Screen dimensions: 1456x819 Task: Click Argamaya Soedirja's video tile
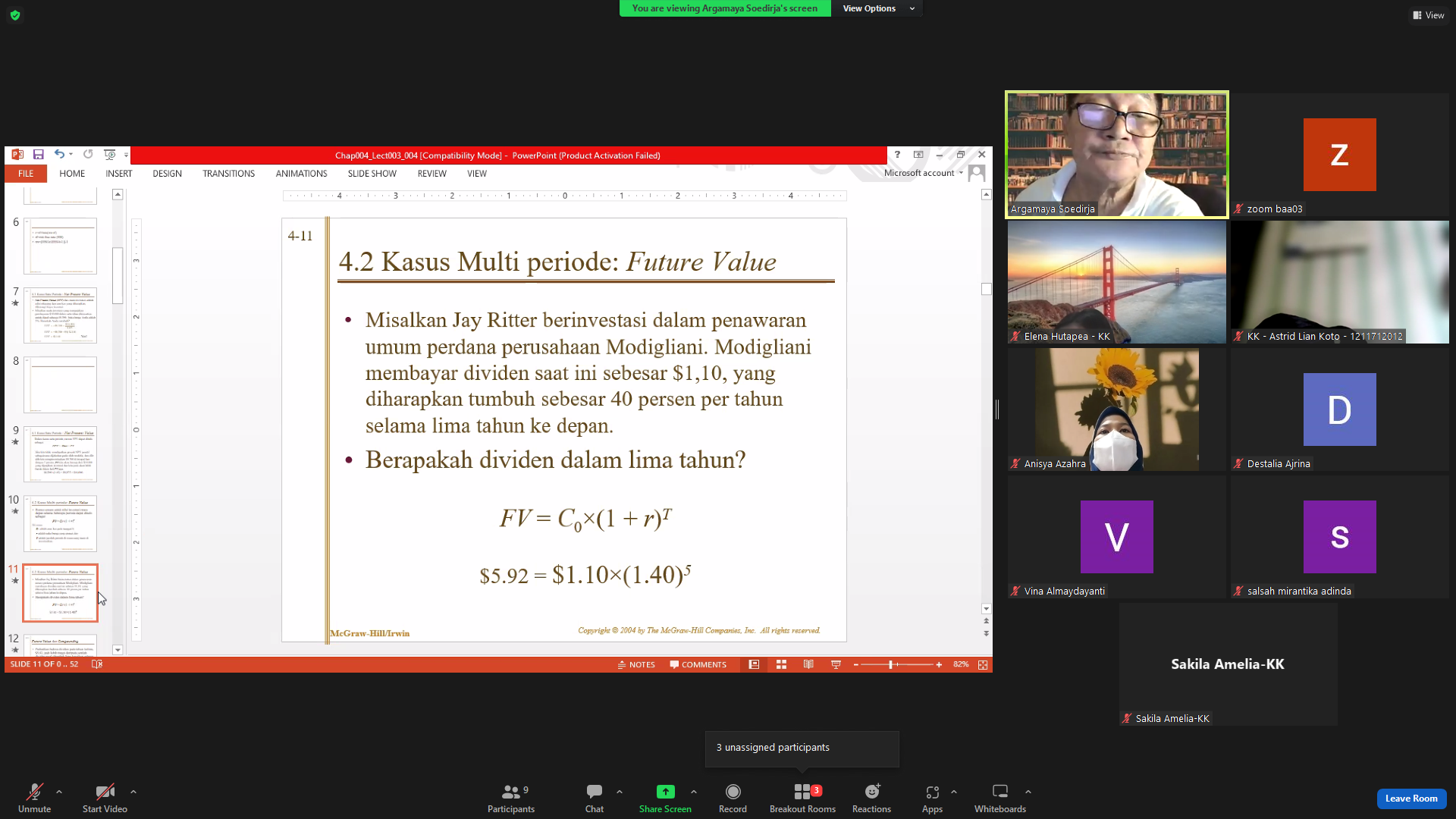tap(1117, 155)
